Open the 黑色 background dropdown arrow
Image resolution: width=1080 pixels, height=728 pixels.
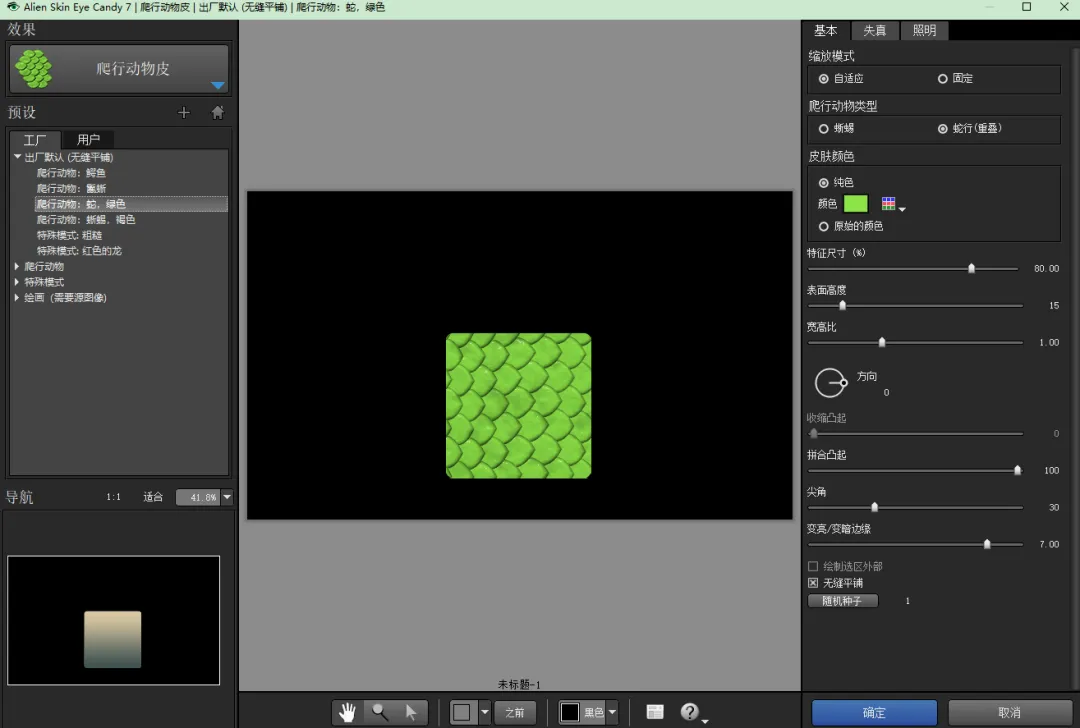pyautogui.click(x=612, y=712)
